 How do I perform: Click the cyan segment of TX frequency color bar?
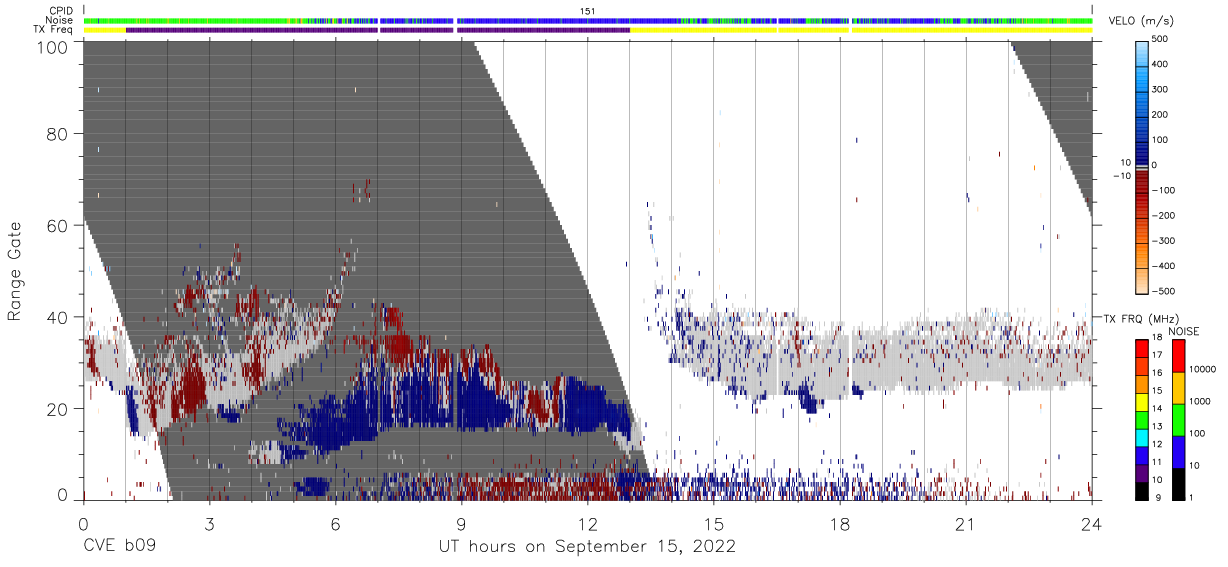pyautogui.click(x=1143, y=436)
